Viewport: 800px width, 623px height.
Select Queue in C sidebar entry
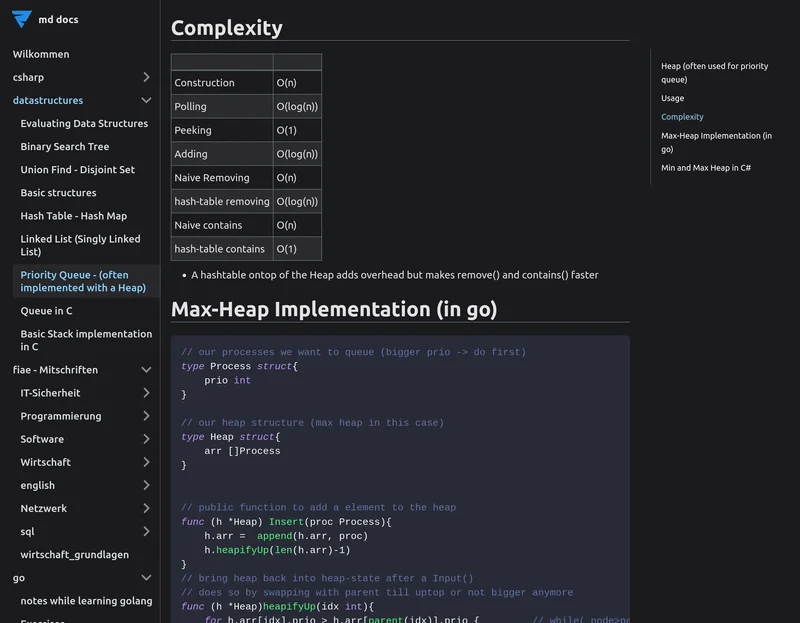(47, 311)
